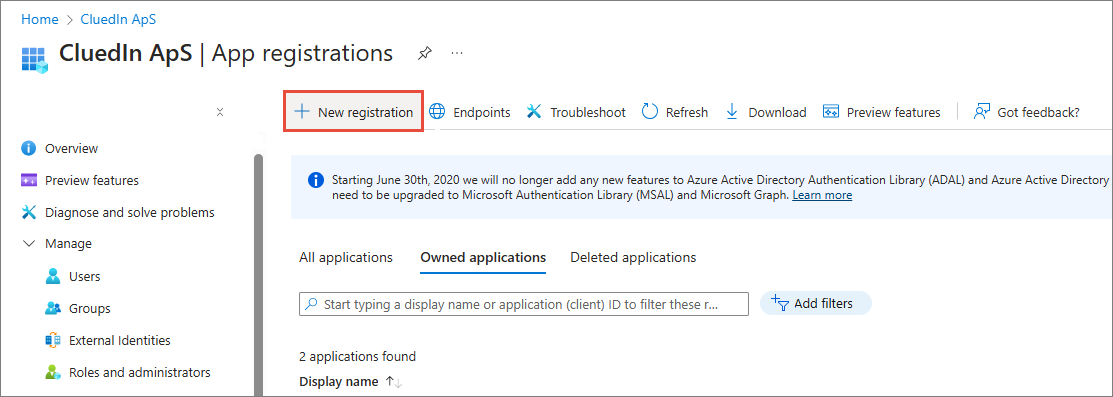Click the External Identities icon
1113x397 pixels.
[53, 340]
